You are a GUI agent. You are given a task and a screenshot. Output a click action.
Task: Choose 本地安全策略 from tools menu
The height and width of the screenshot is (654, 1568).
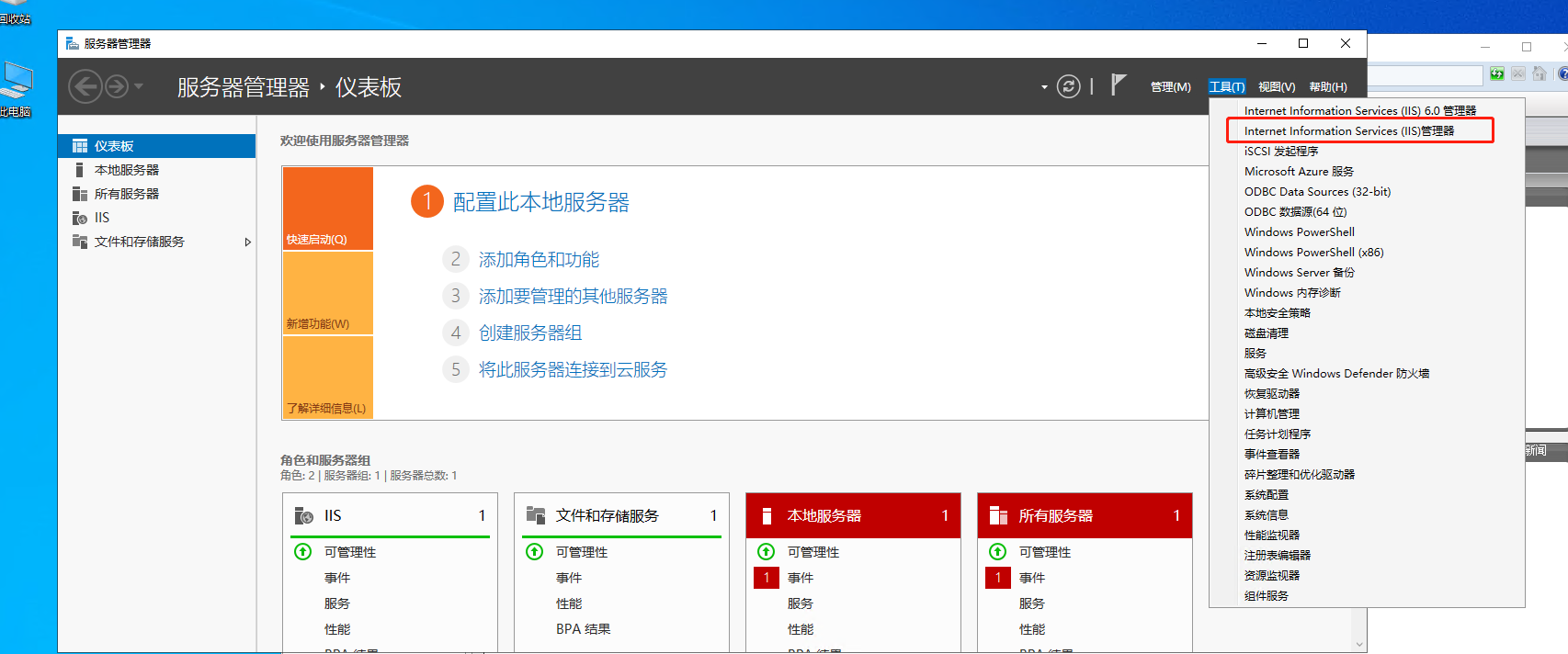point(1278,313)
